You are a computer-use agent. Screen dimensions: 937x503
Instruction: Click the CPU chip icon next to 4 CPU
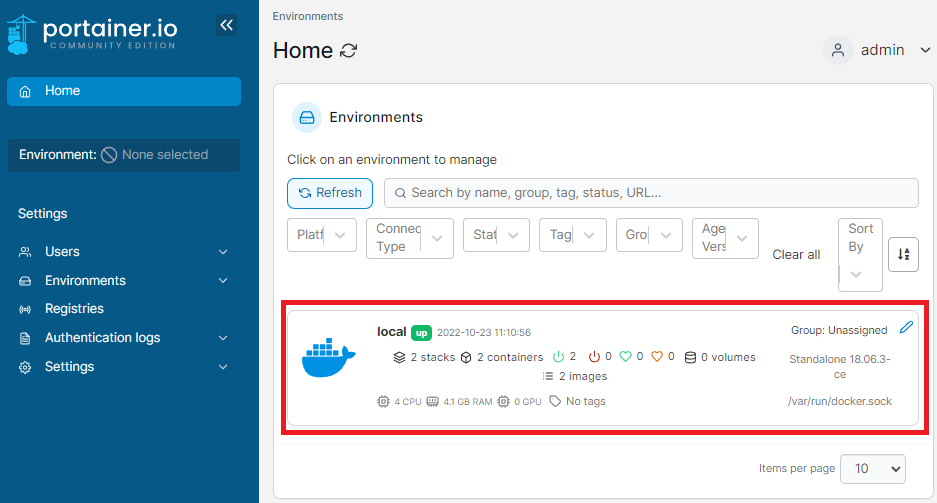[x=383, y=401]
